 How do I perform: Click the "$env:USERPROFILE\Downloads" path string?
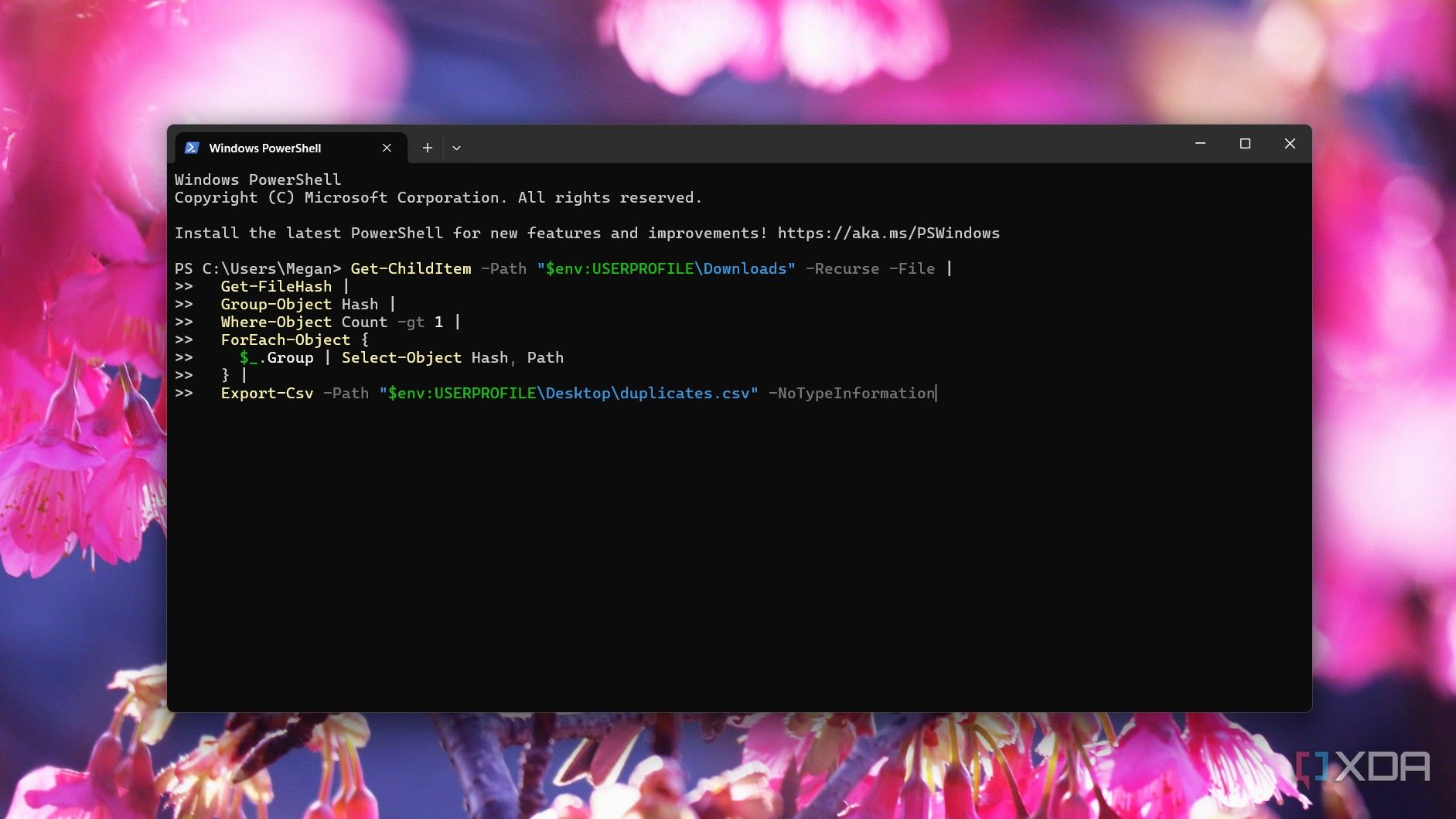(666, 268)
